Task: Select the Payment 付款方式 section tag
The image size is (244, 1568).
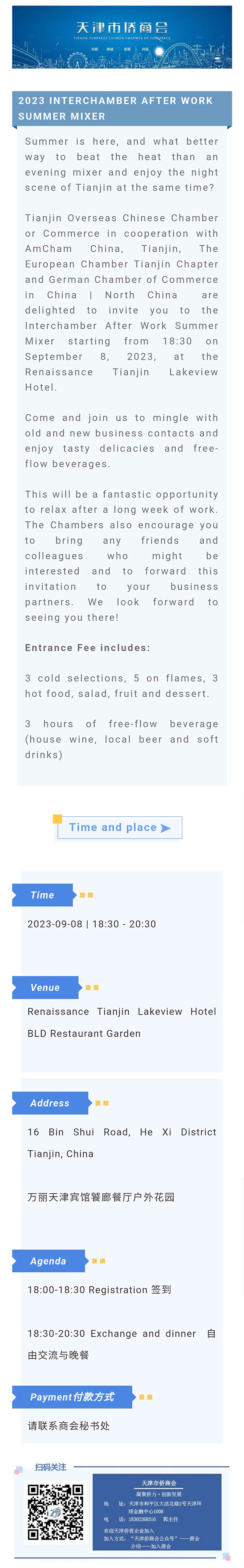Action: (x=72, y=1397)
